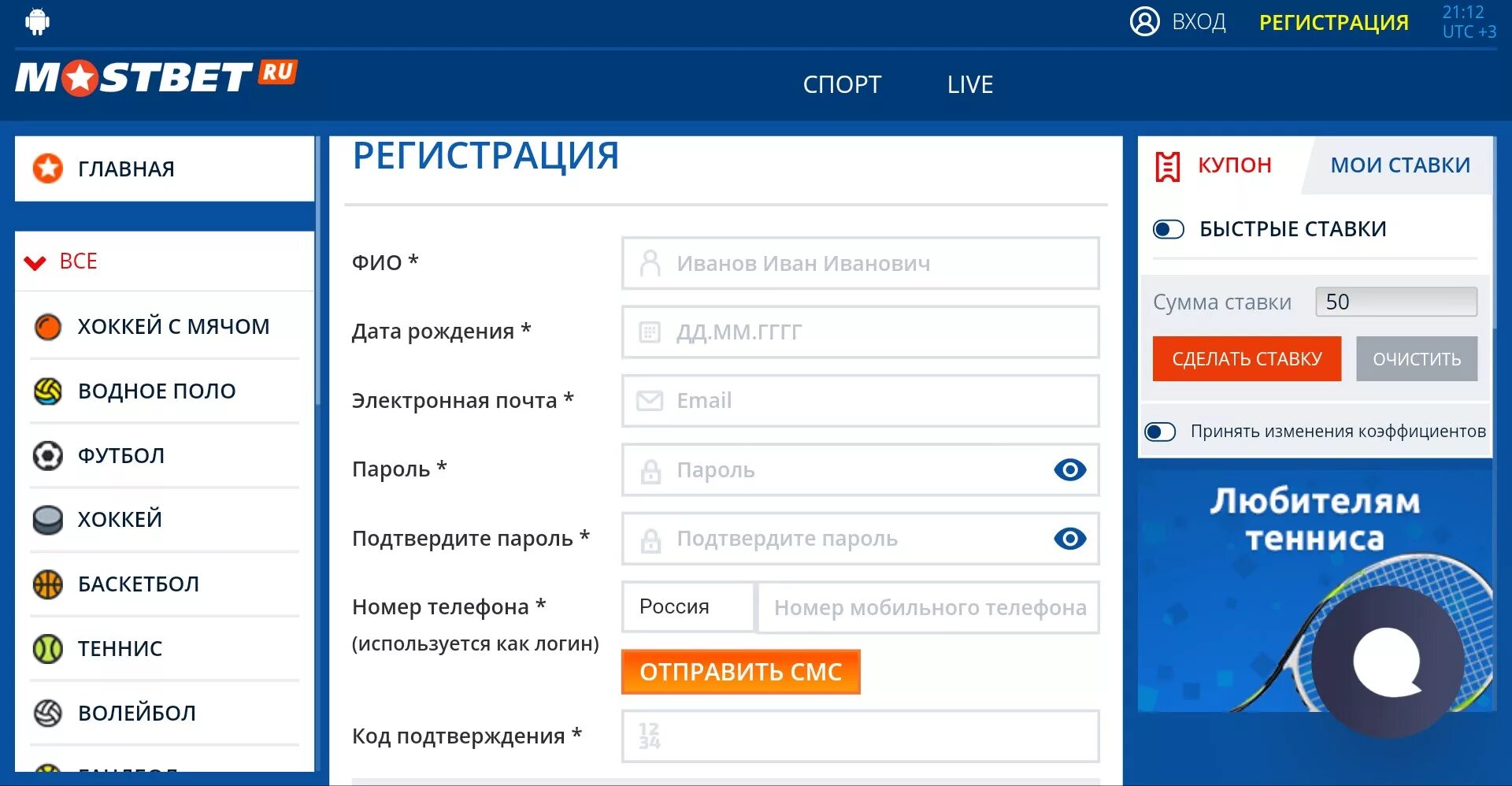
Task: Select ВОЛЕЙБОЛ in sports list
Action: tap(165, 713)
